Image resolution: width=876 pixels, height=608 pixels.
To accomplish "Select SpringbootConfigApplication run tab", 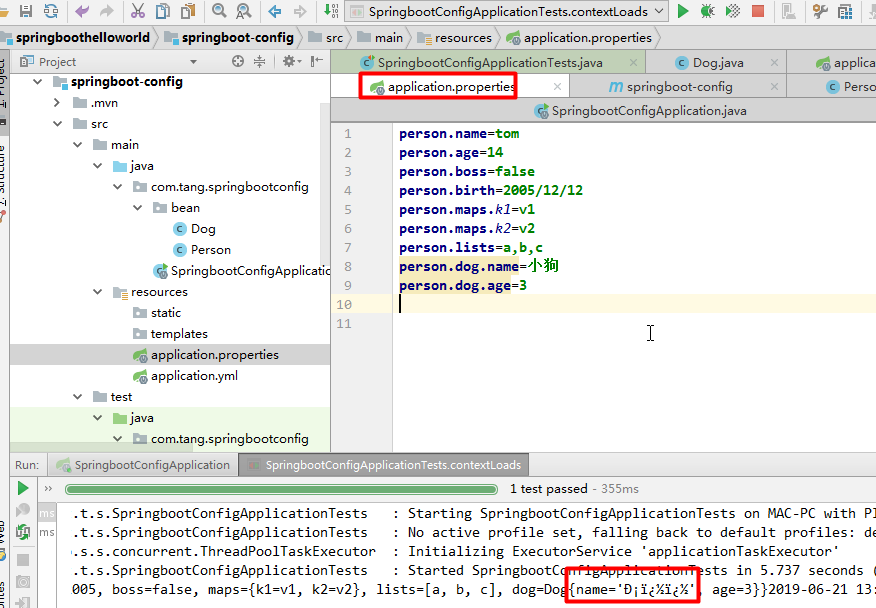I will coord(143,465).
